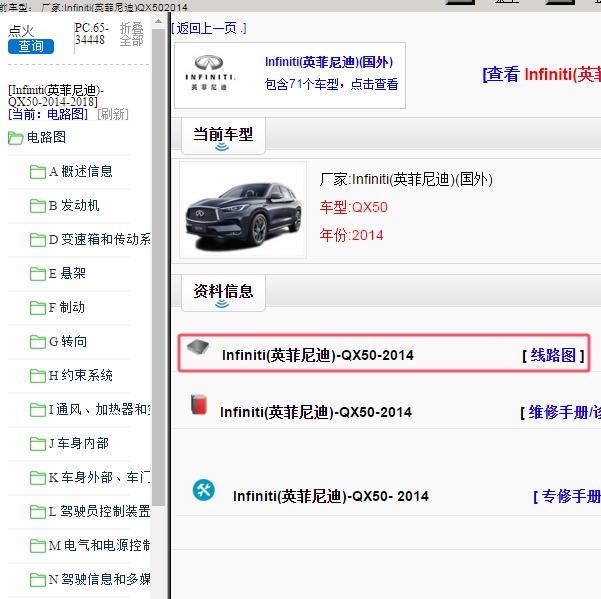
Task: Open folder icon for B 发动机
Action: (38, 206)
